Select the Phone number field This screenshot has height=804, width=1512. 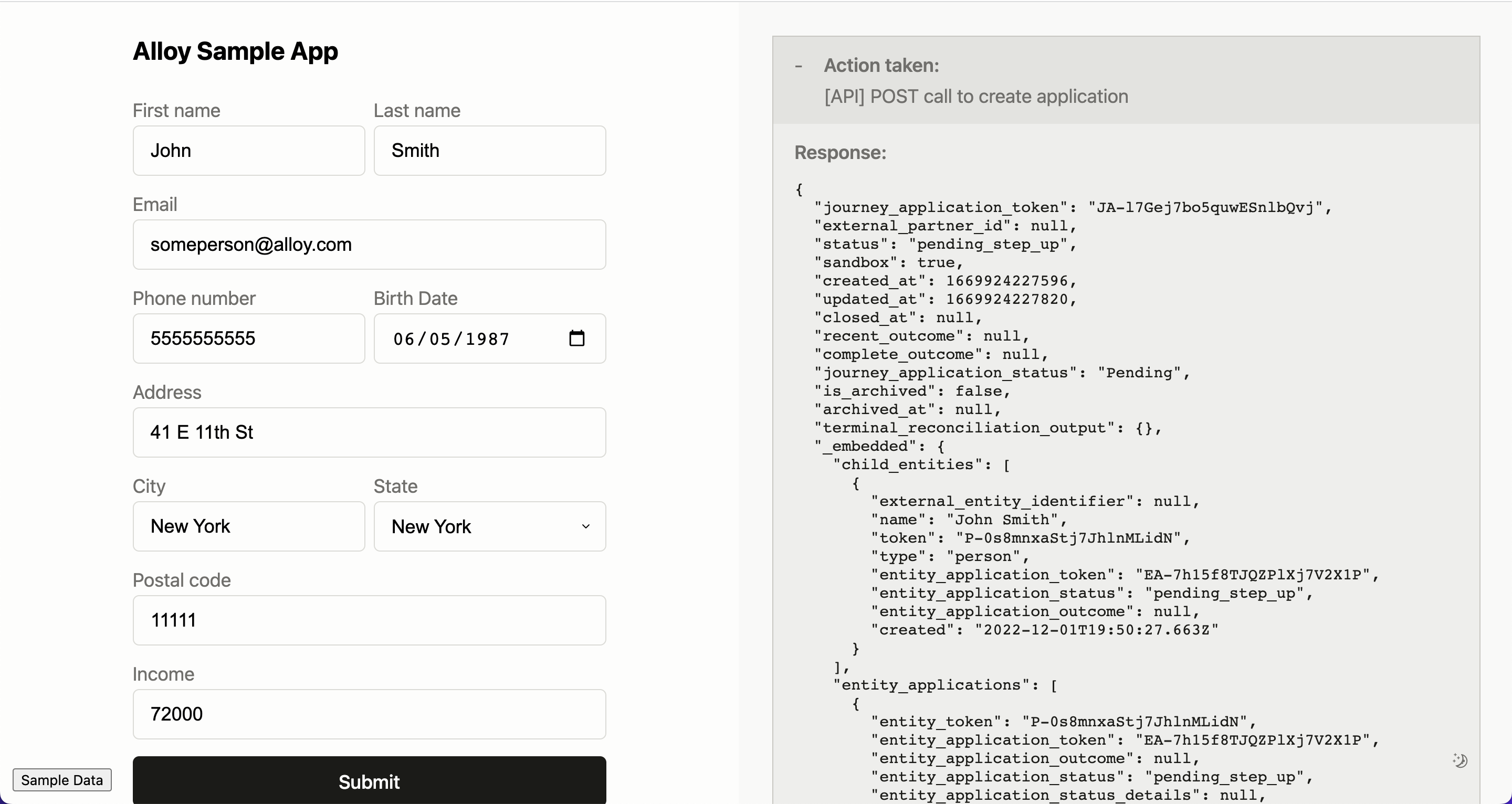coord(248,338)
